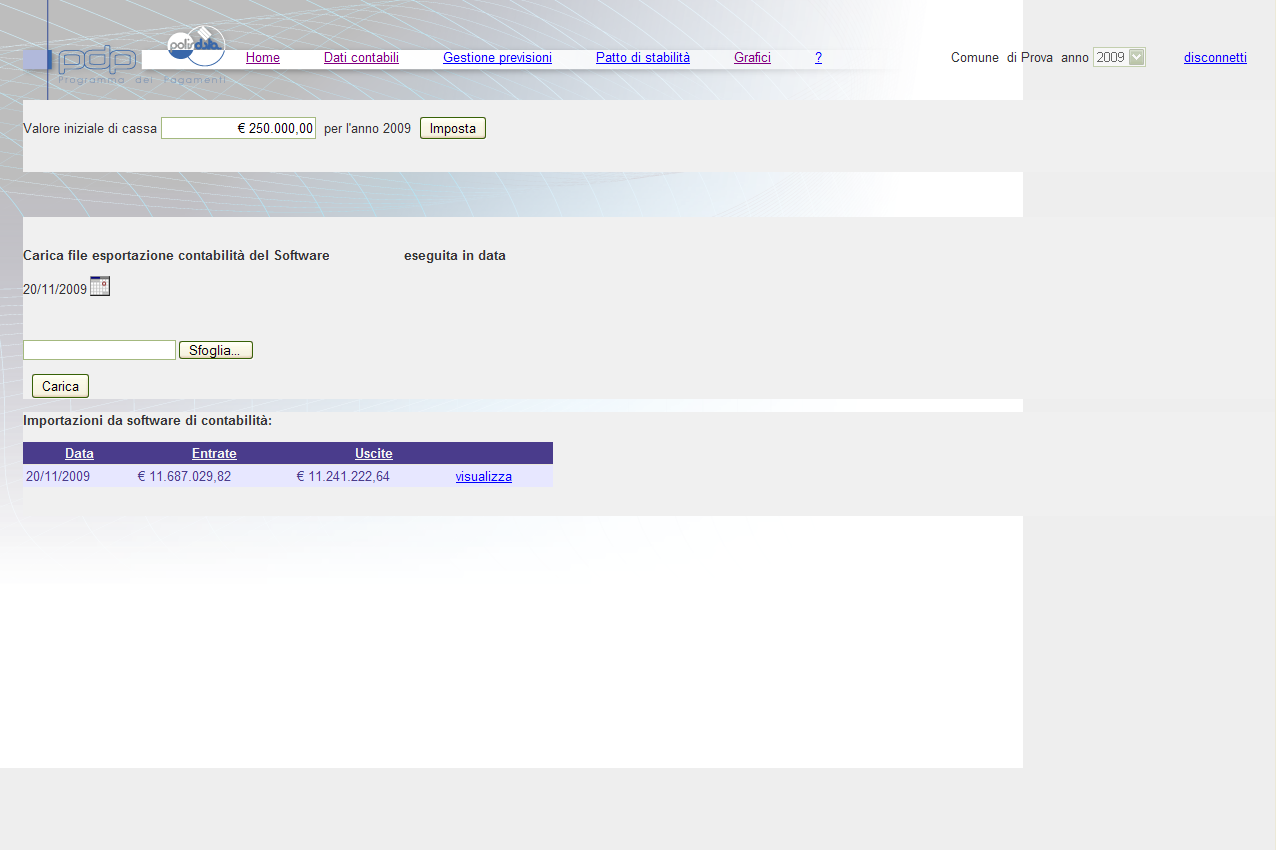The height and width of the screenshot is (850, 1280).
Task: Click the Sfoglia... browse button
Action: coord(216,350)
